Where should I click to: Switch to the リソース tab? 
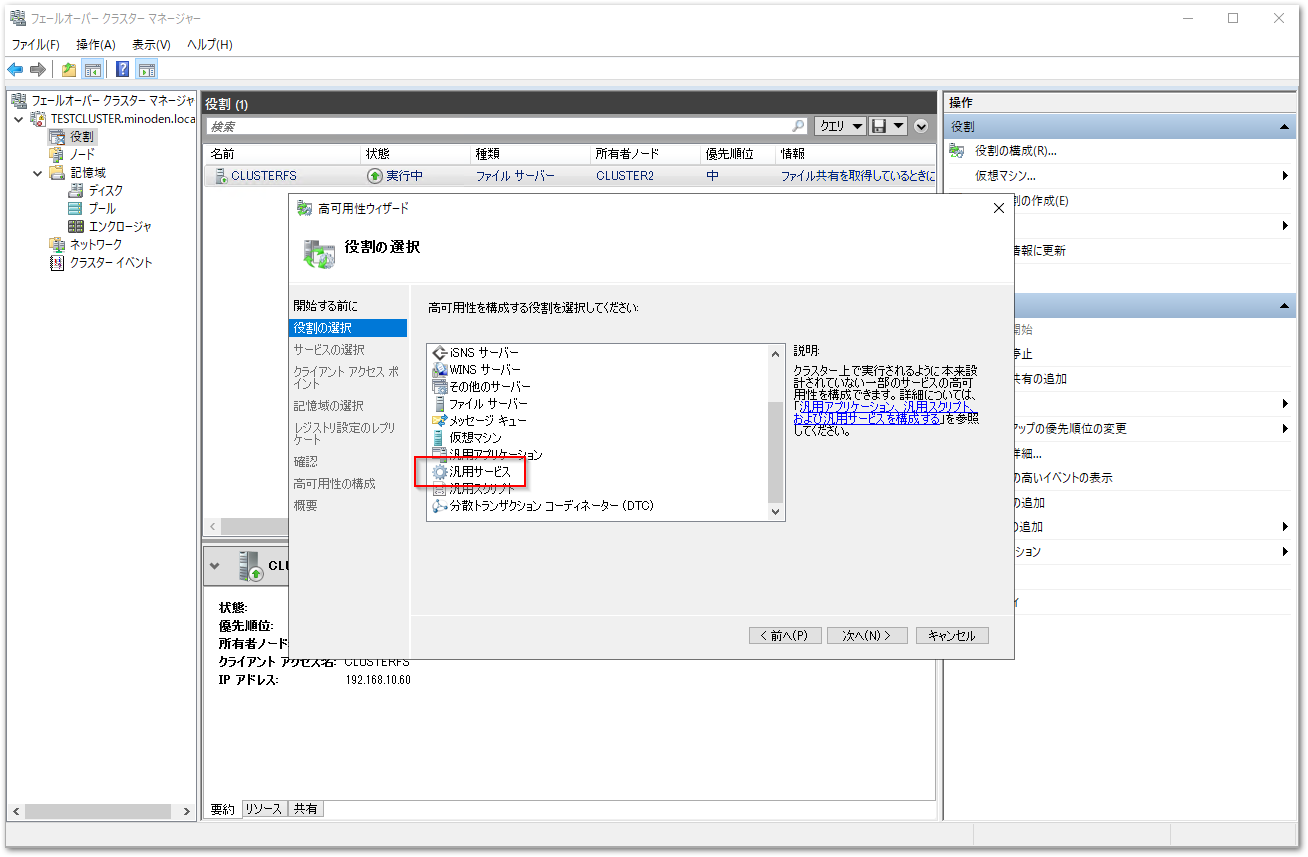click(263, 808)
